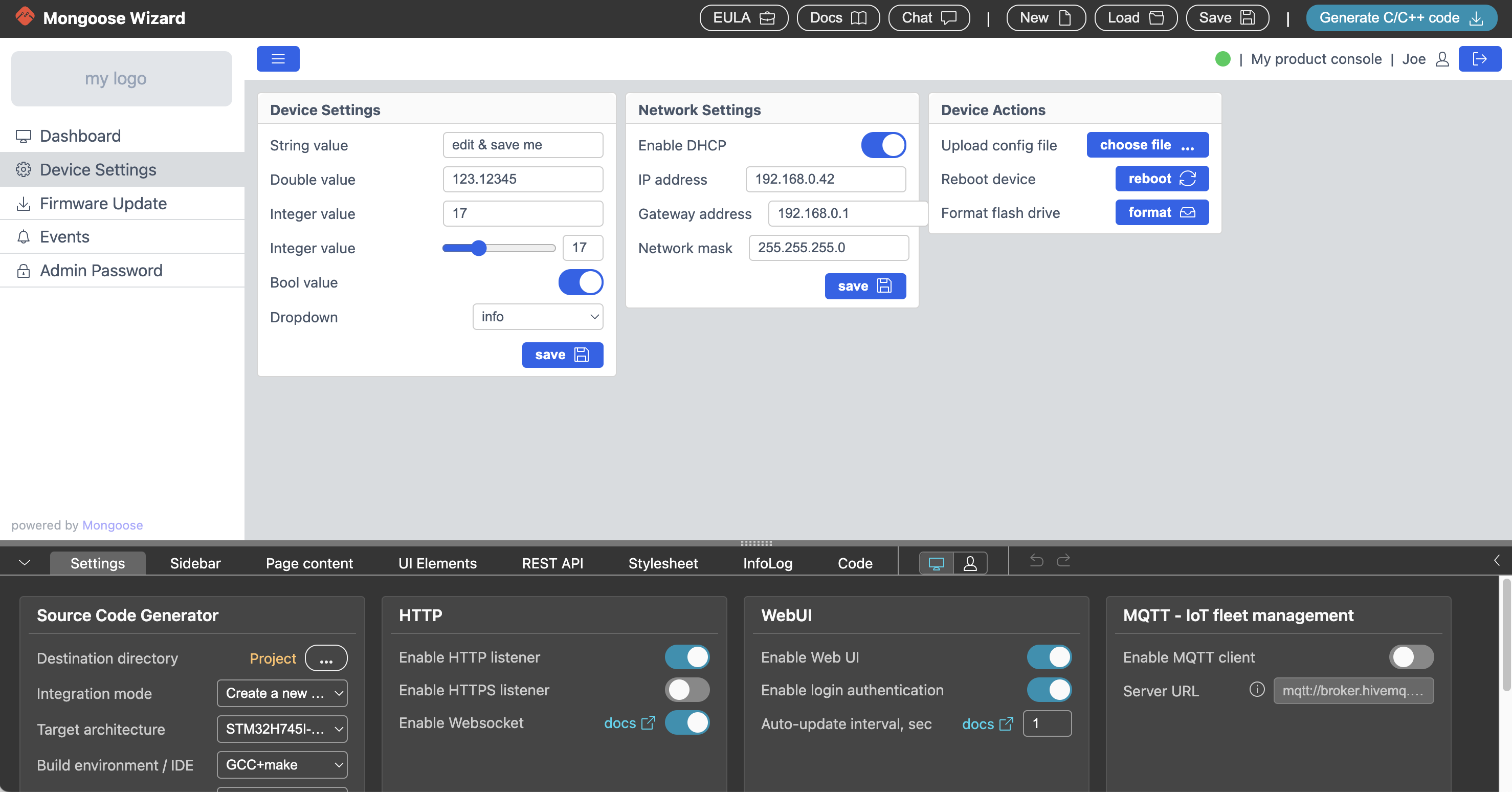The image size is (1512, 792).
Task: Click save in Device Settings panel
Action: [x=562, y=355]
